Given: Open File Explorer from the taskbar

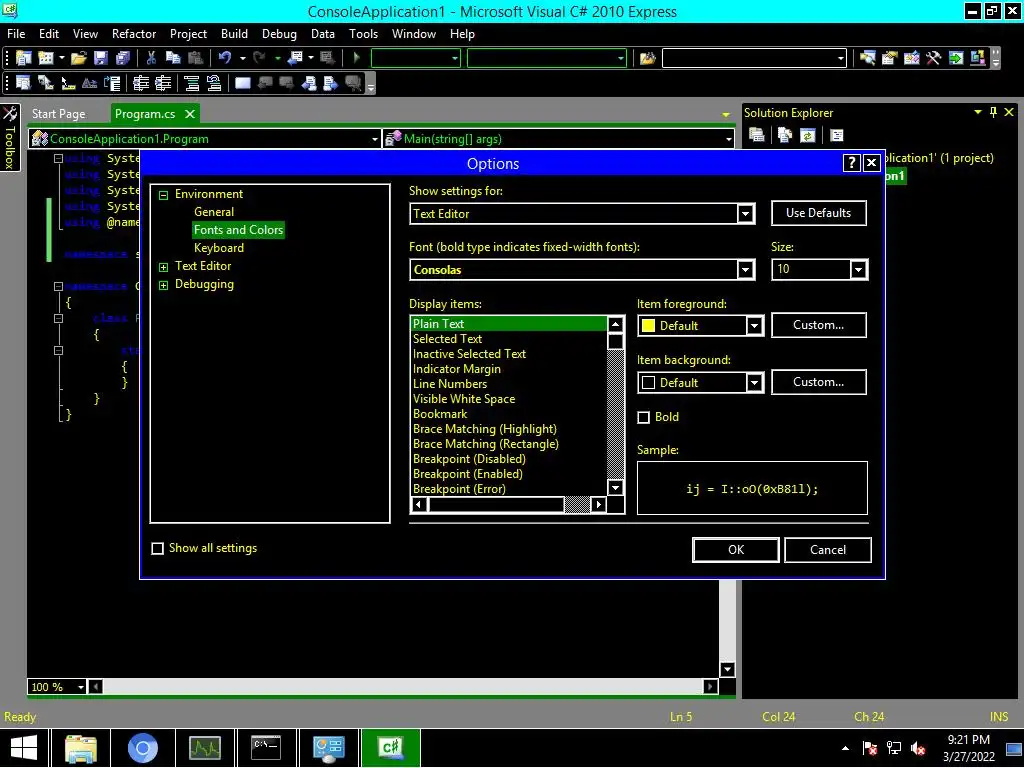Looking at the screenshot, I should pyautogui.click(x=81, y=748).
